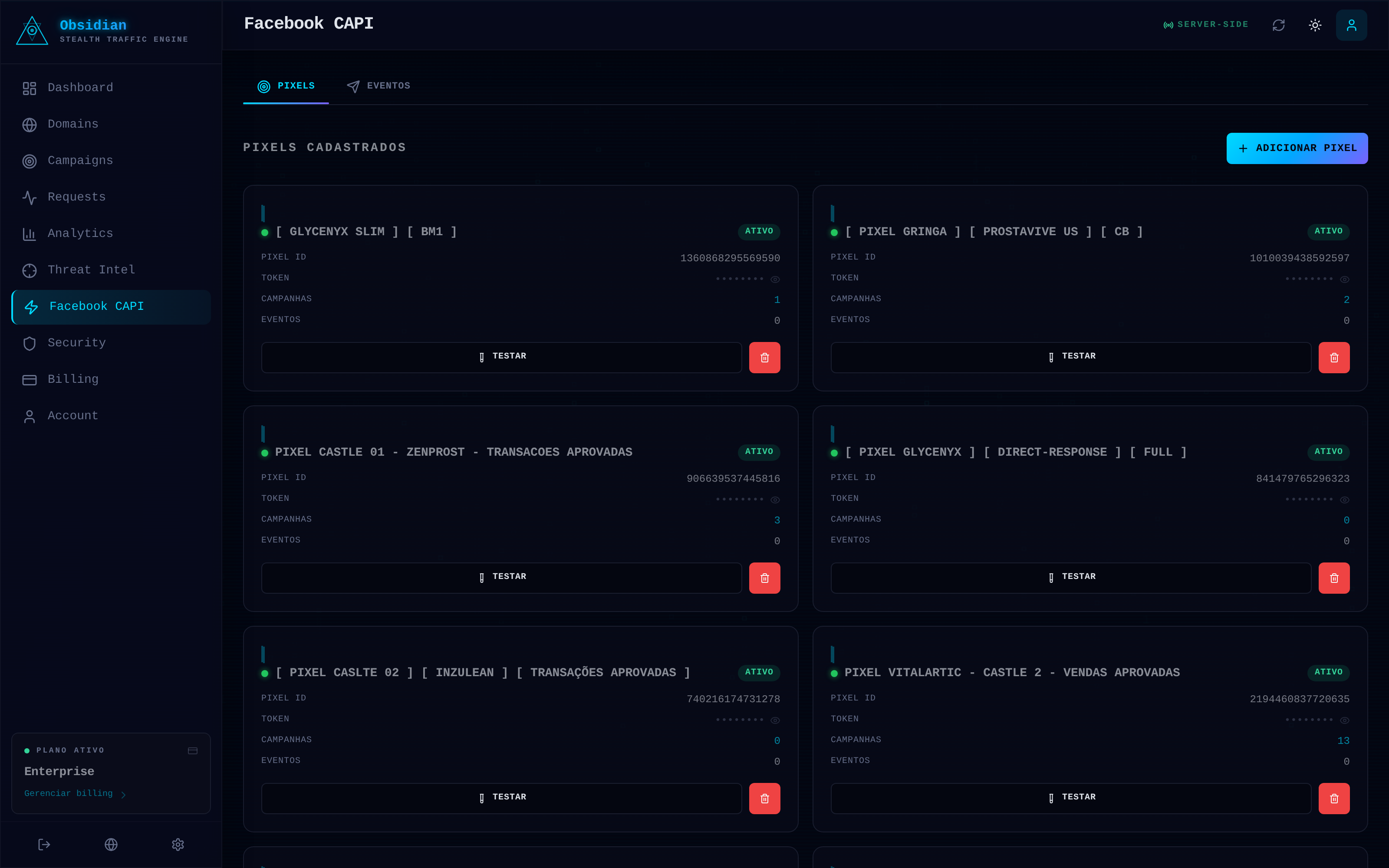Click pixel ID 740216174731278

pyautogui.click(x=734, y=699)
